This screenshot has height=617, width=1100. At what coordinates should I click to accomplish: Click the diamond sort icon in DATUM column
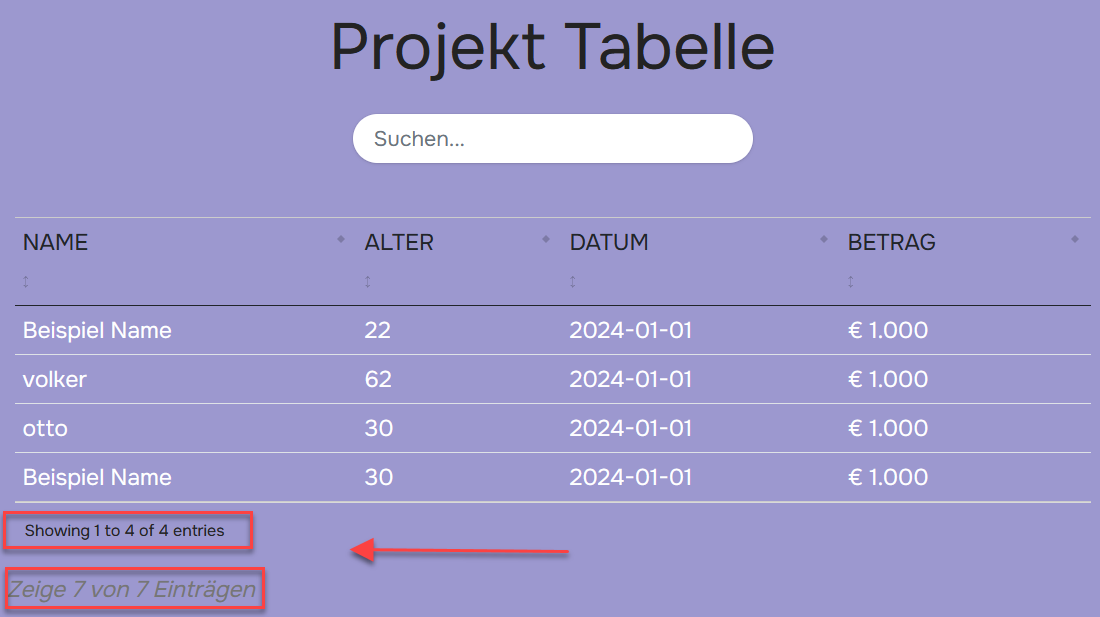click(824, 239)
